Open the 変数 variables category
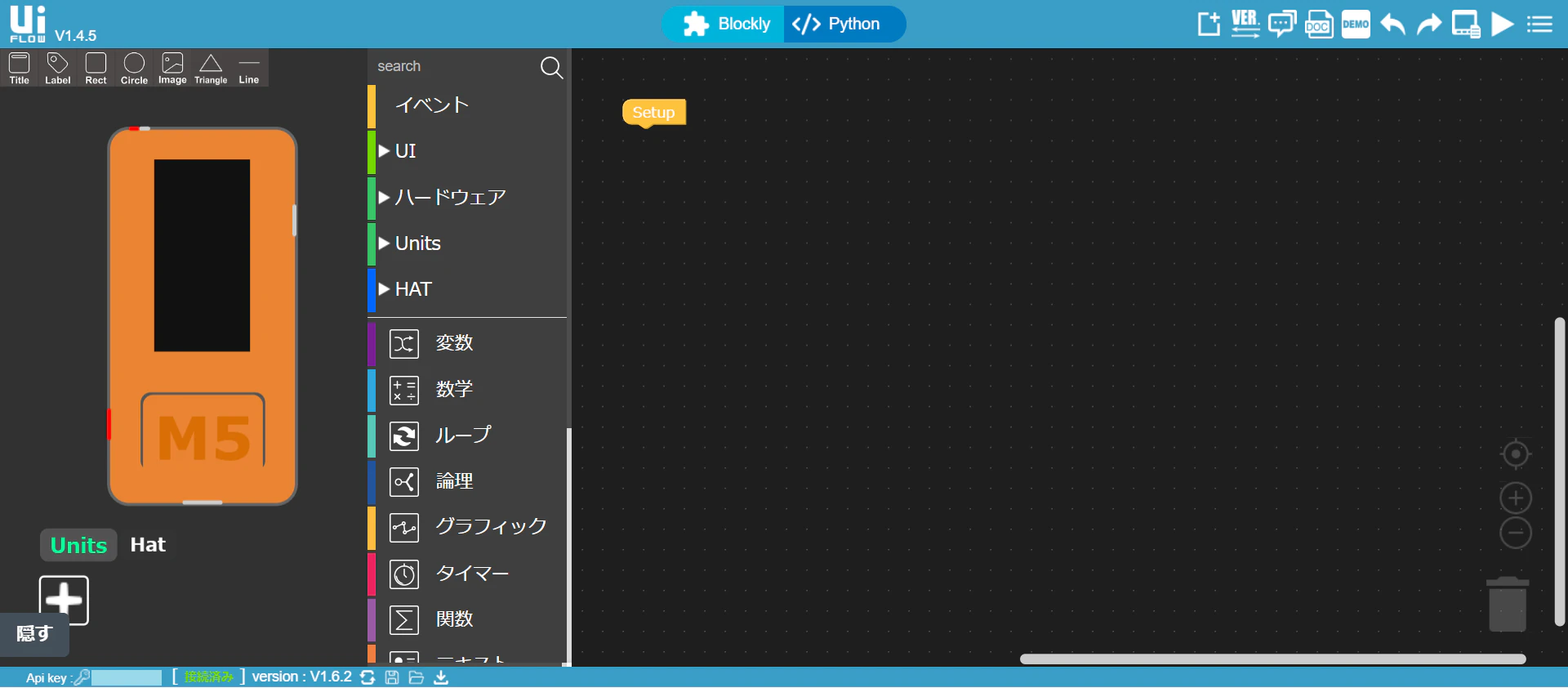The image size is (1568, 688). [x=467, y=343]
